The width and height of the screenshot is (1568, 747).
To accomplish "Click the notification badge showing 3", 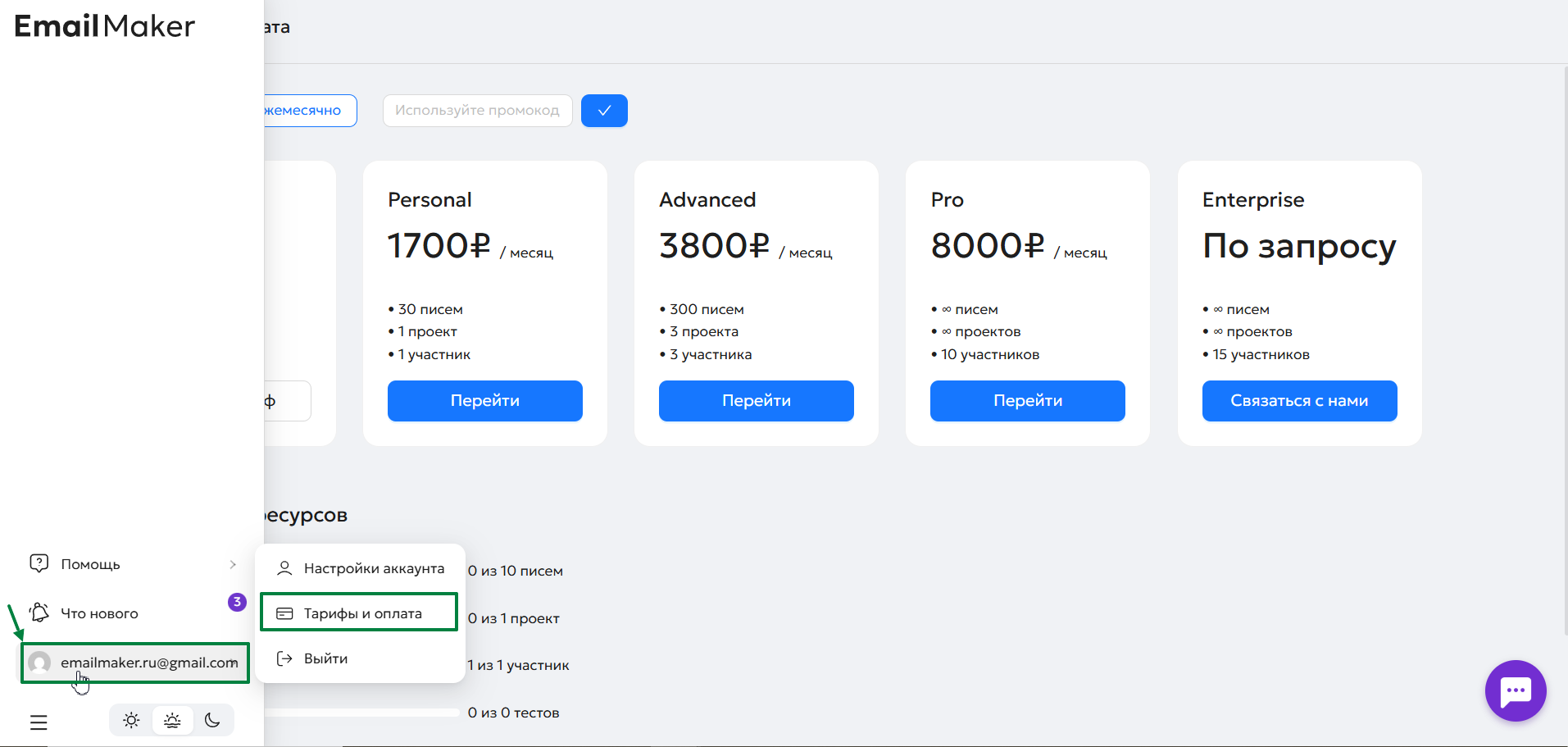I will pyautogui.click(x=237, y=602).
